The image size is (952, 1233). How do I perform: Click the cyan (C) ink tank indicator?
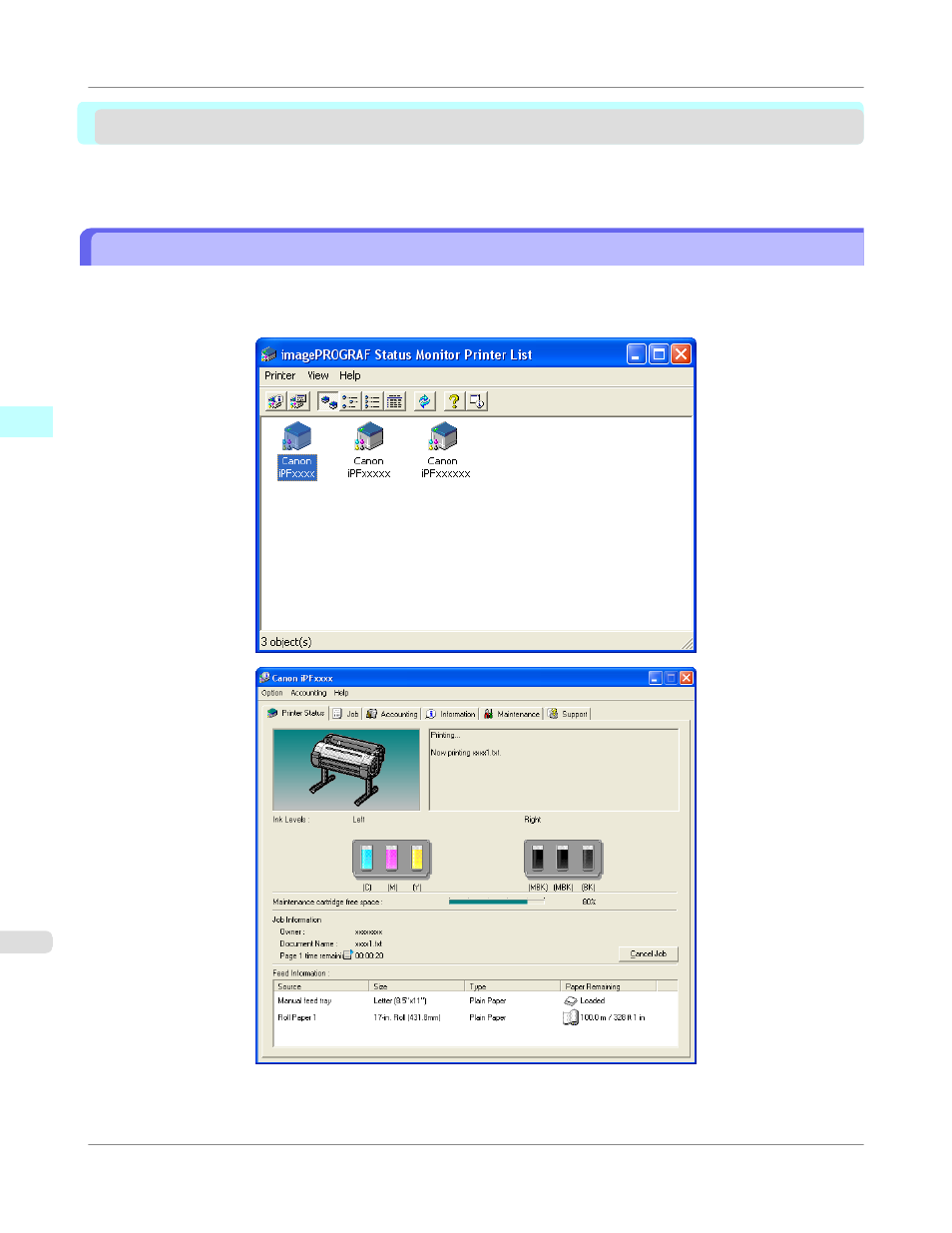pyautogui.click(x=366, y=858)
